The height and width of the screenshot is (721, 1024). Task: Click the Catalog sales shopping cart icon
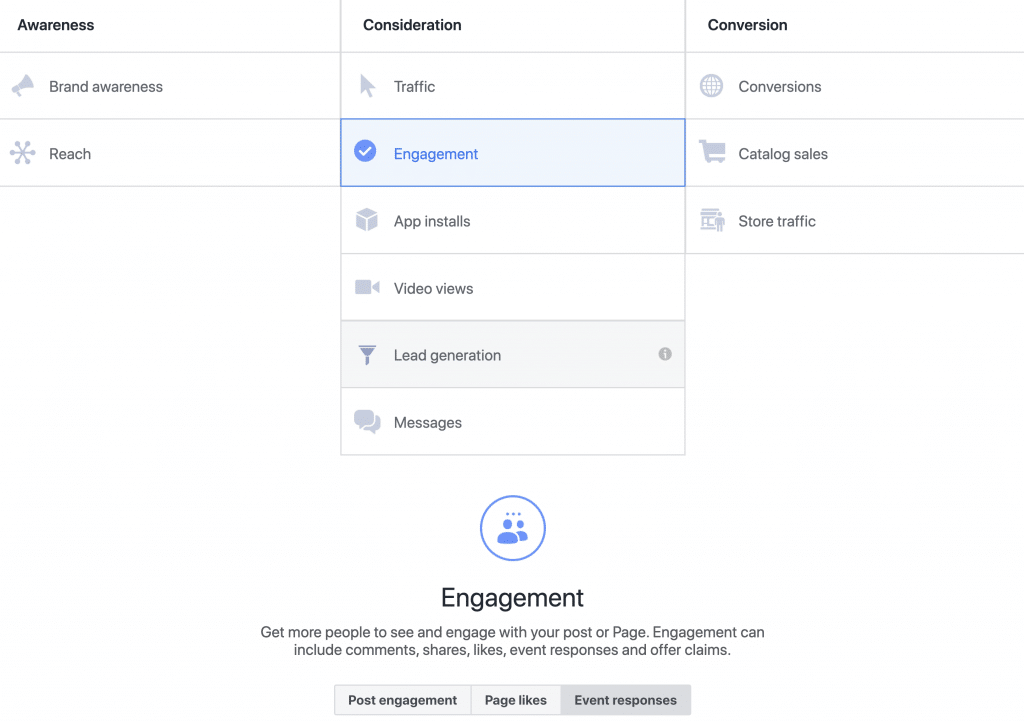click(x=712, y=152)
